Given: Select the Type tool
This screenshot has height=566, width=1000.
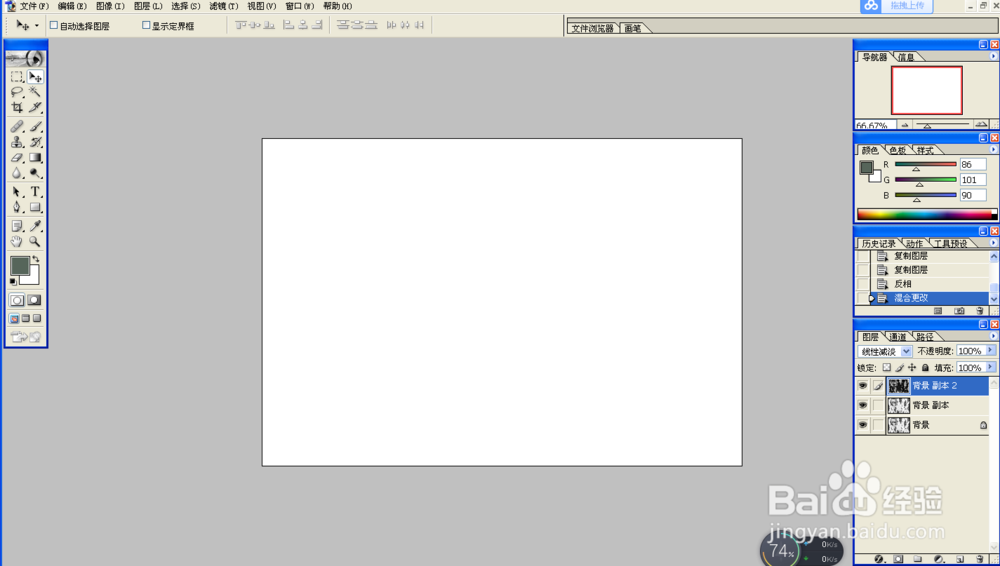Looking at the screenshot, I should [x=35, y=191].
